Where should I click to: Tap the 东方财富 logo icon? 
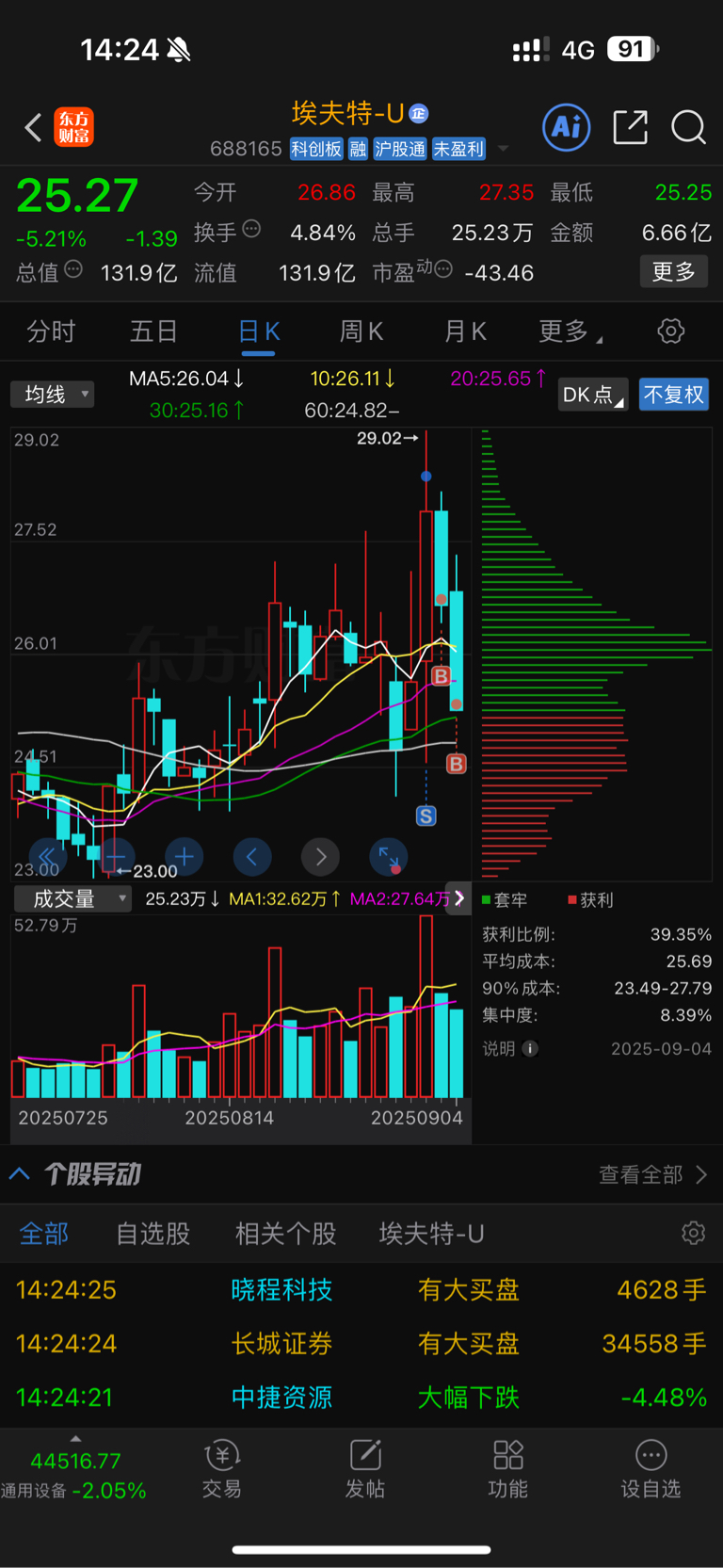(x=74, y=127)
